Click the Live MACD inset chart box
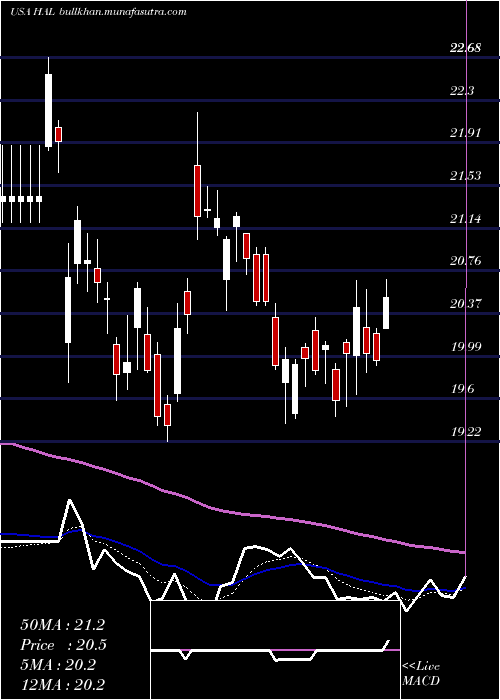This screenshot has width=500, height=700. pyautogui.click(x=275, y=650)
